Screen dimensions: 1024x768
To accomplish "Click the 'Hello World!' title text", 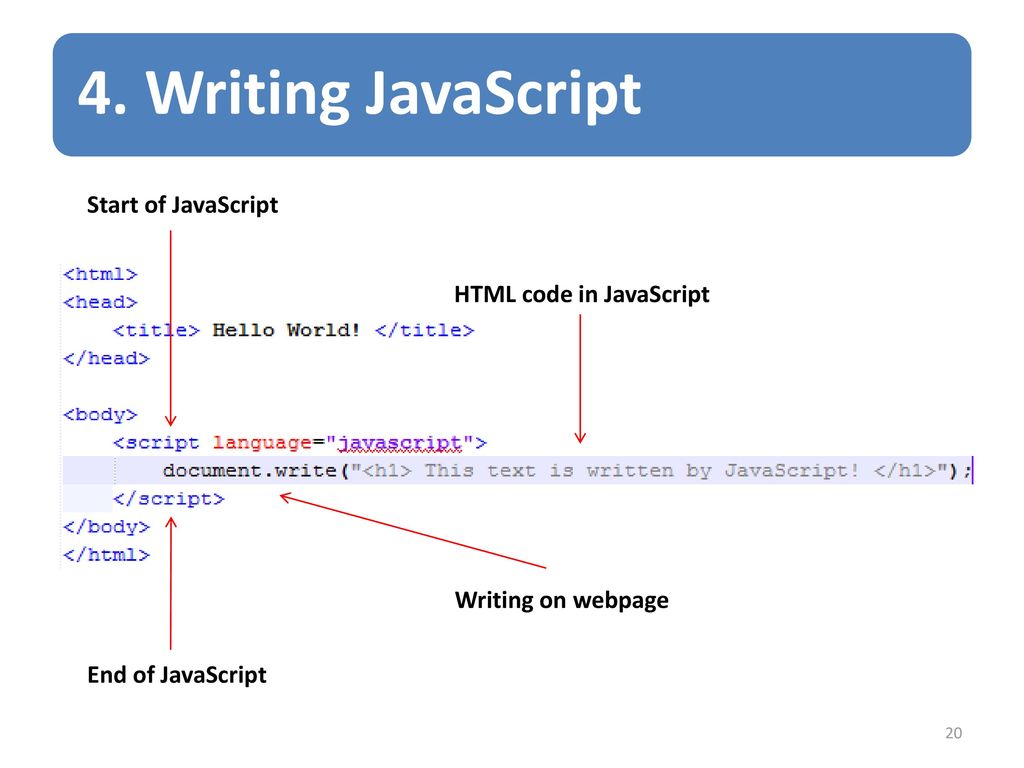I will coord(286,330).
